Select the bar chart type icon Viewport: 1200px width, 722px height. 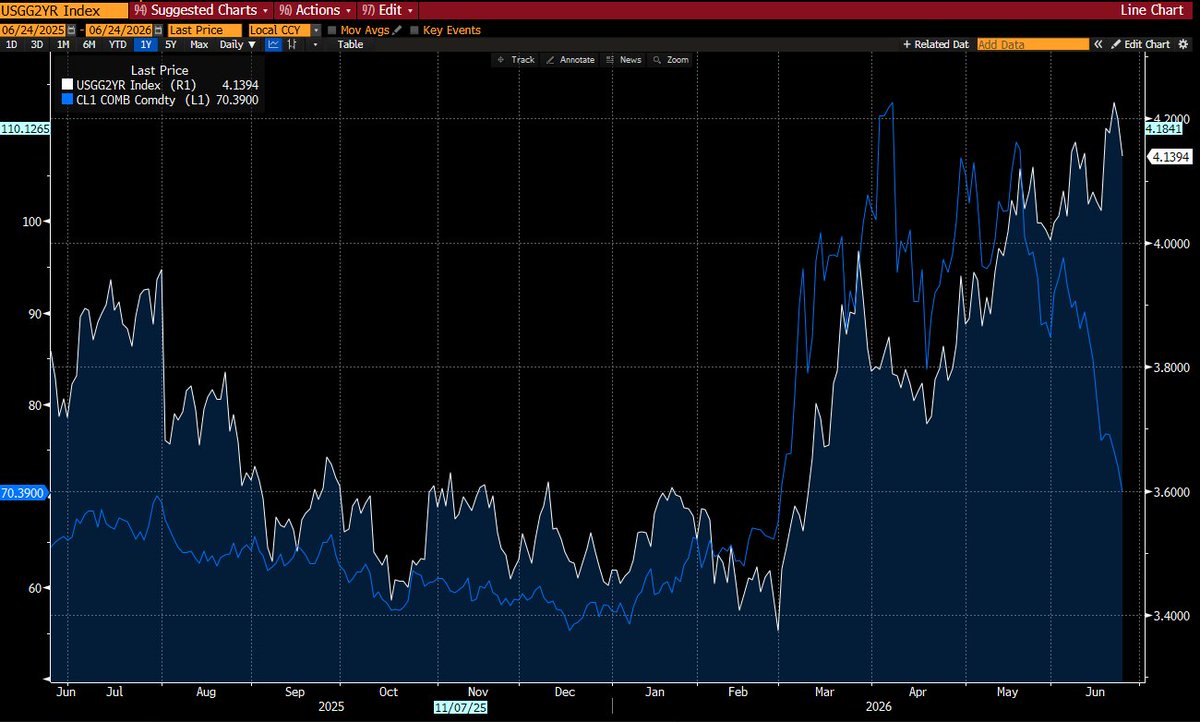[292, 44]
